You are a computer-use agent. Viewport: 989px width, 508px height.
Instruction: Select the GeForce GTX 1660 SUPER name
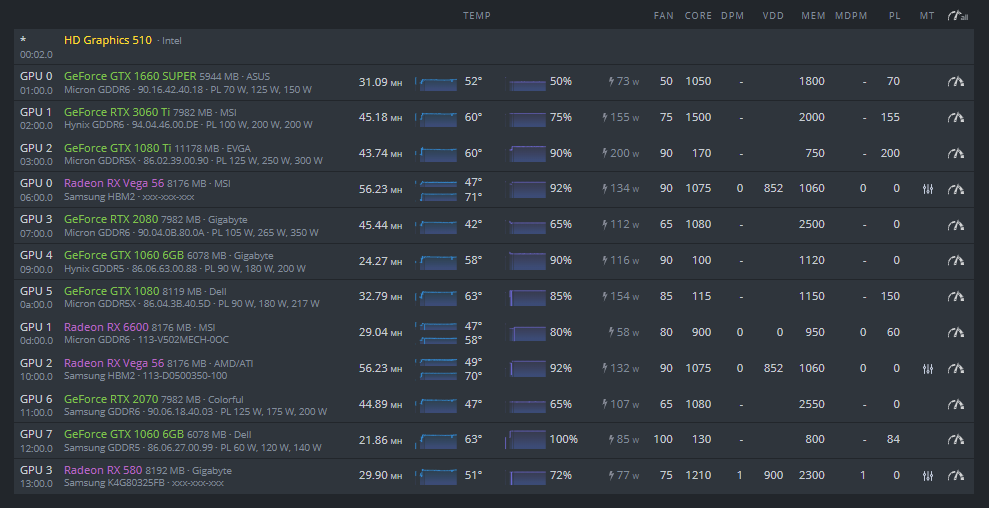[130, 76]
